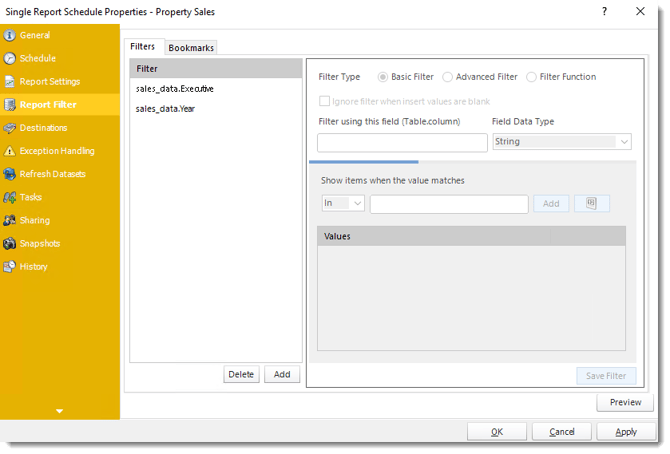Viewport: 670px width, 454px height.
Task: Expand more sidebar items with down arrow
Action: coord(59,411)
